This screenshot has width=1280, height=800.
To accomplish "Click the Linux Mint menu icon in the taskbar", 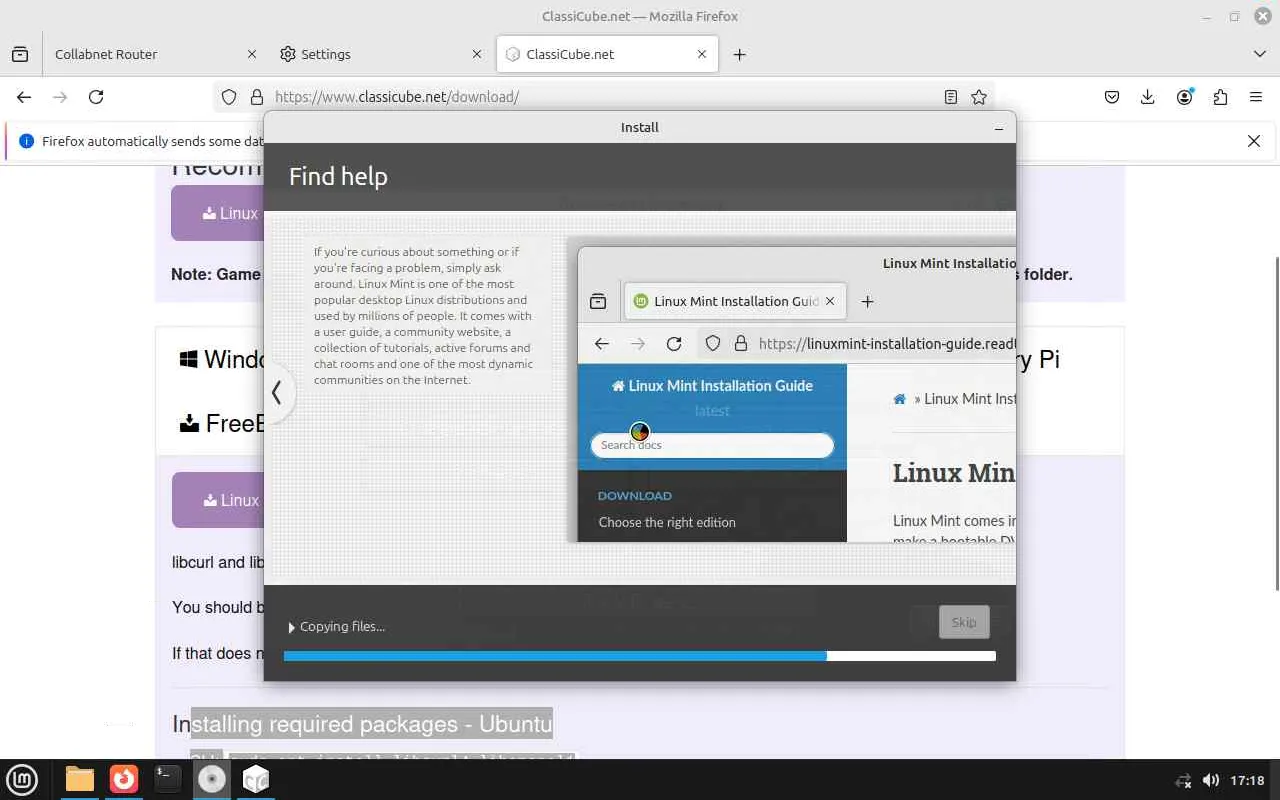I will [22, 779].
